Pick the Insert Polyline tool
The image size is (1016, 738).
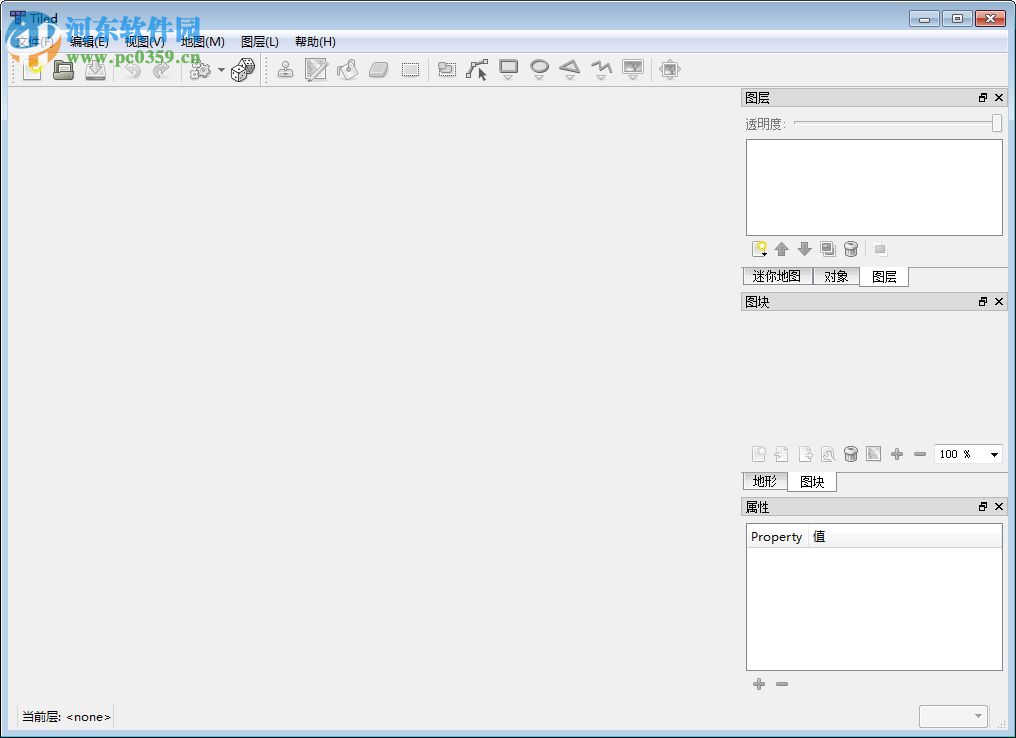click(601, 70)
